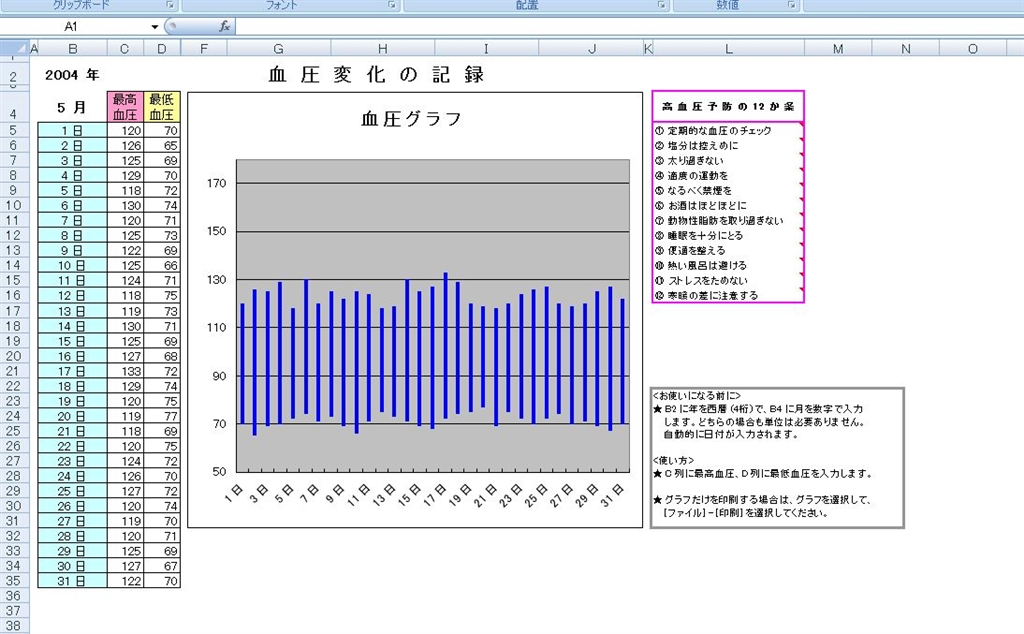Click the 129 value in the 4日 row

click(125, 176)
